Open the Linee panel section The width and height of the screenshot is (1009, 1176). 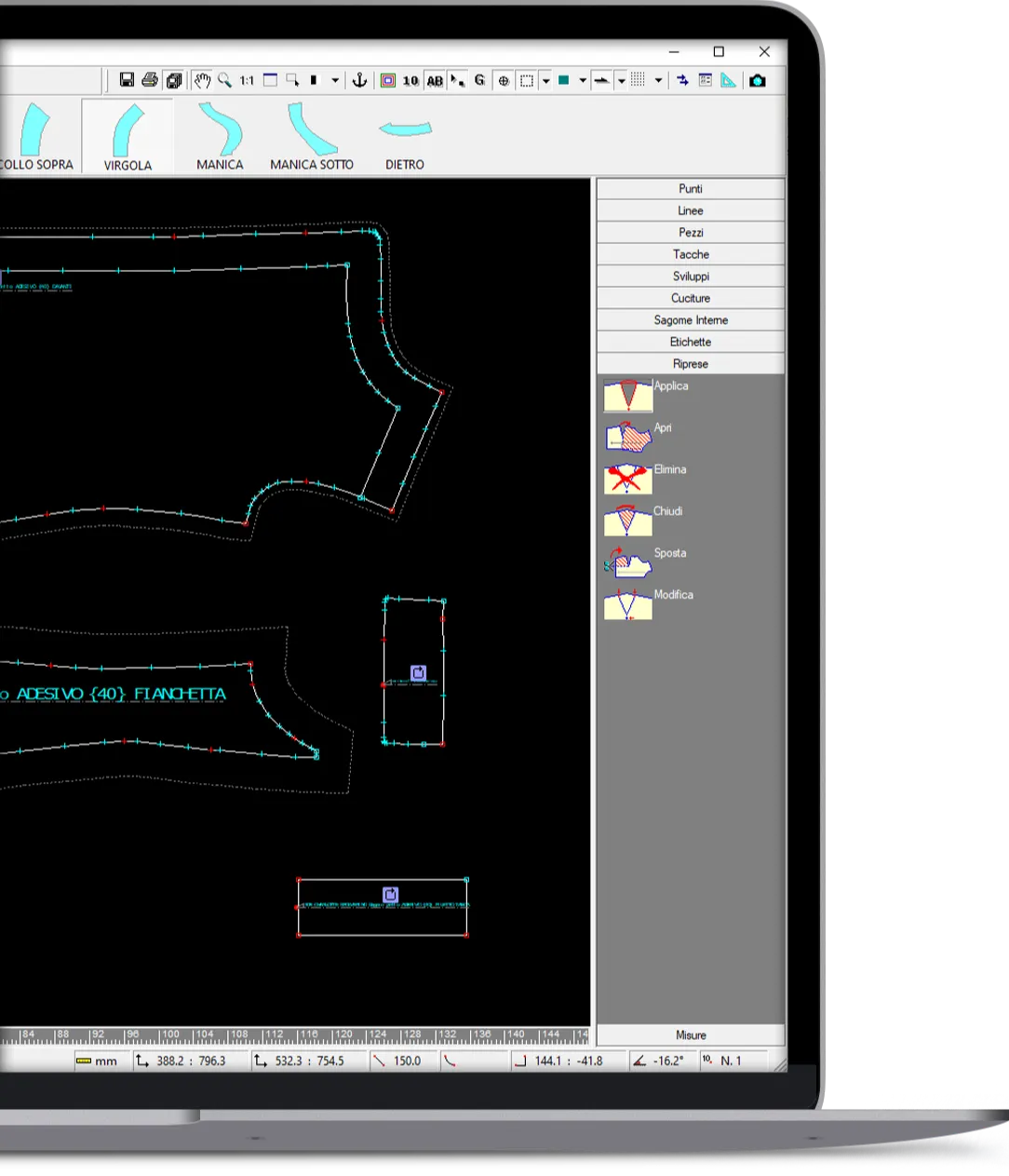click(691, 210)
